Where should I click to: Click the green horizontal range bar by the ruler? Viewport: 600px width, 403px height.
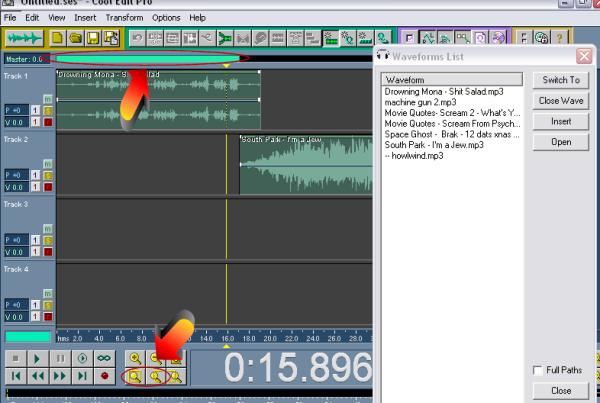(28, 337)
